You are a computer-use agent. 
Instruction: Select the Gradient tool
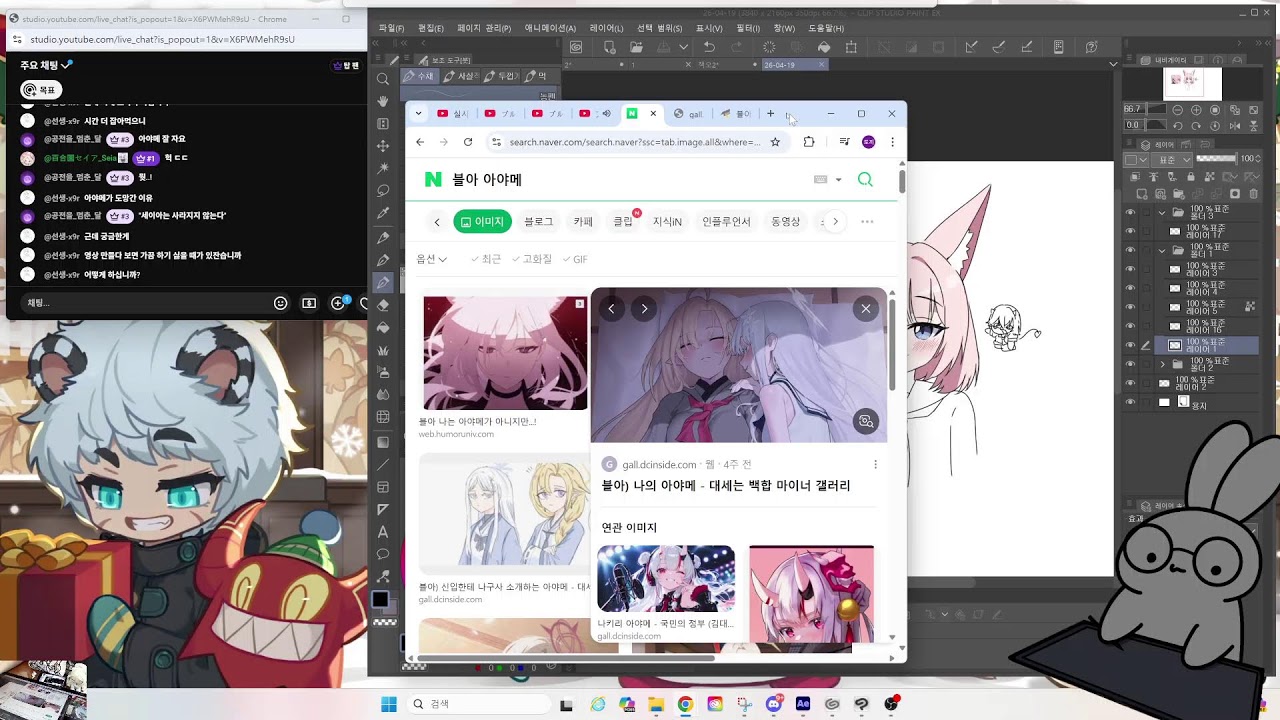(x=383, y=442)
